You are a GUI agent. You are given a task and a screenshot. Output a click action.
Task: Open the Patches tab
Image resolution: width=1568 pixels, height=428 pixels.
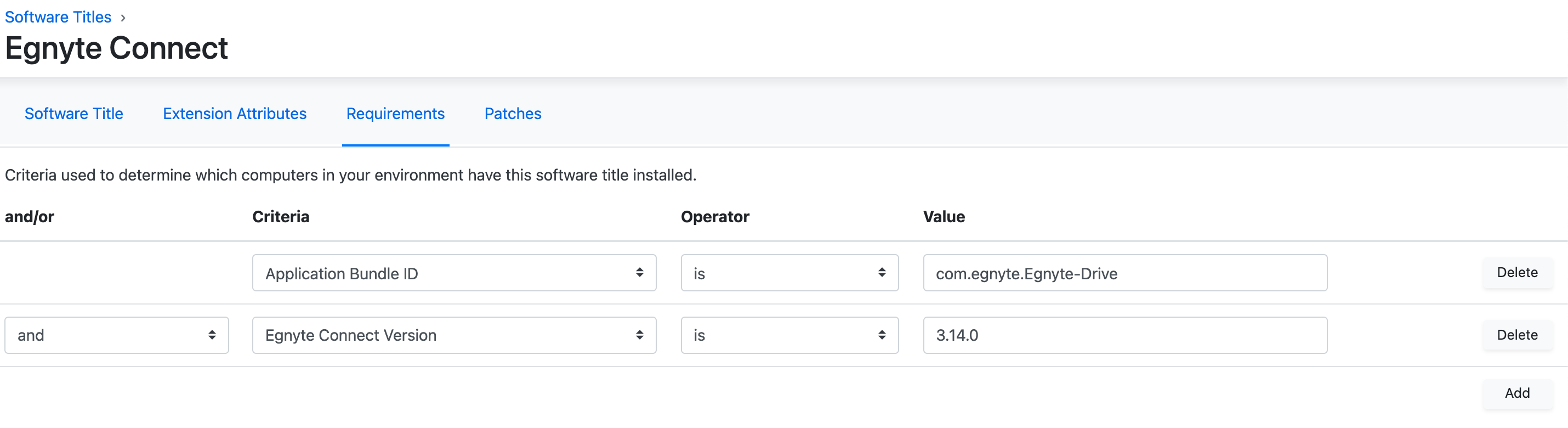[513, 114]
